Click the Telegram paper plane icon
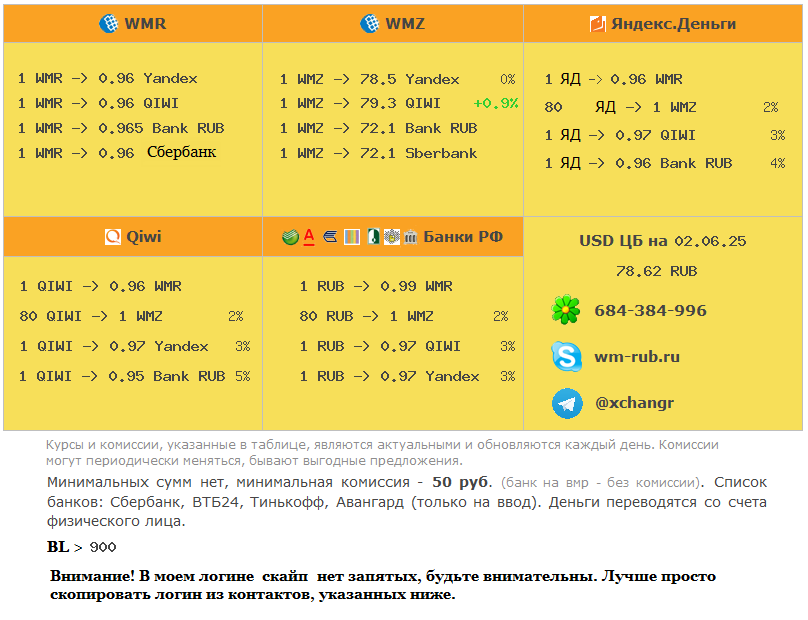808x620 pixels. [x=567, y=403]
